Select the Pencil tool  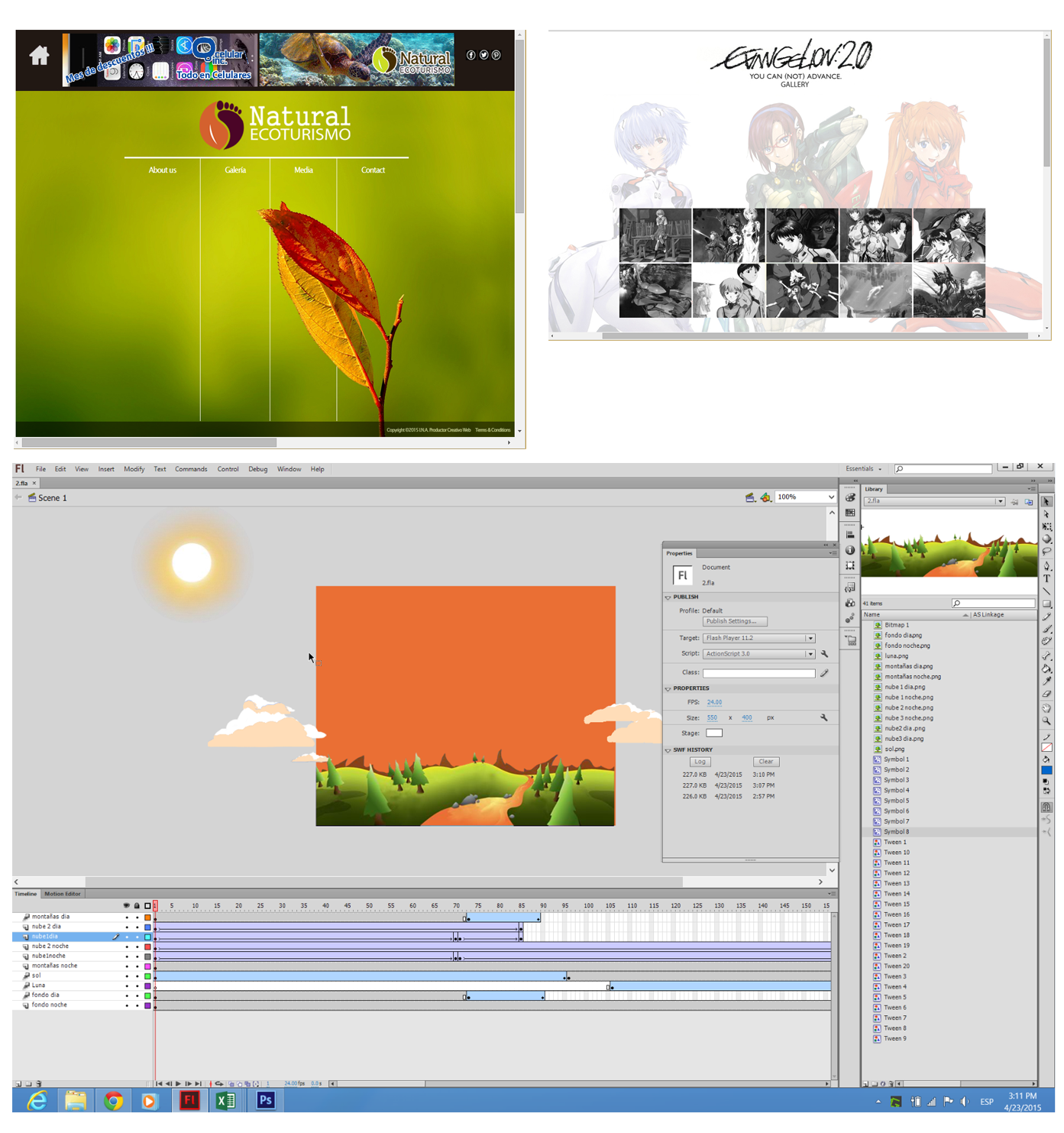pos(1046,617)
